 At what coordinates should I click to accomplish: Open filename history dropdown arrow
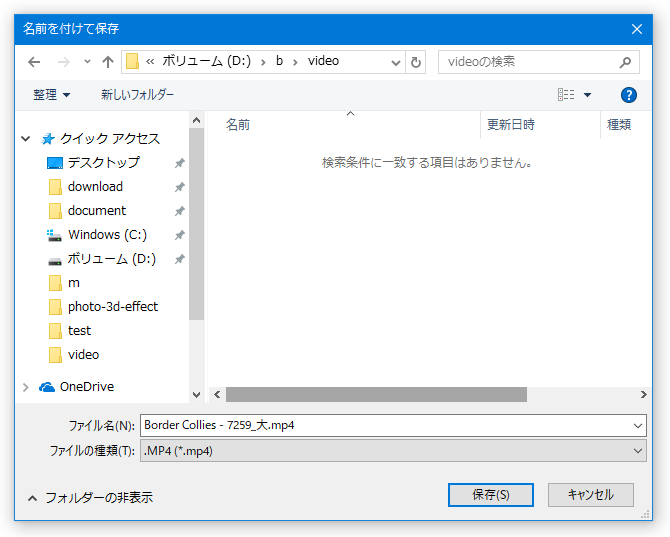(x=638, y=426)
